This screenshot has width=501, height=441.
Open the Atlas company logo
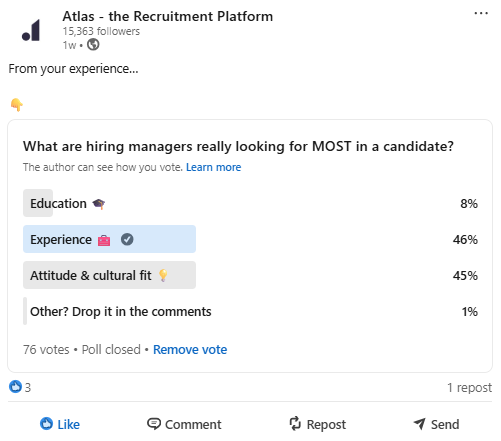(31, 30)
